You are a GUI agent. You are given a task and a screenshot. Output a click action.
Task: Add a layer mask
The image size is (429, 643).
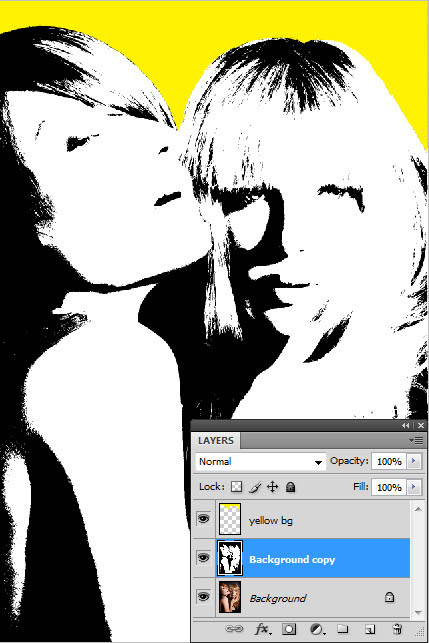(289, 629)
